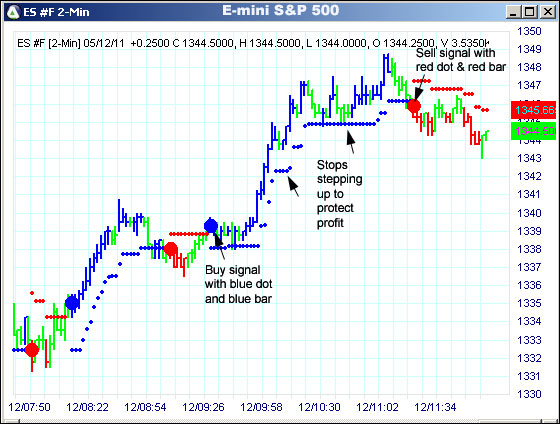This screenshot has width=560, height=424.
Task: Click the 12/09:58 time axis label
Action: click(x=261, y=407)
